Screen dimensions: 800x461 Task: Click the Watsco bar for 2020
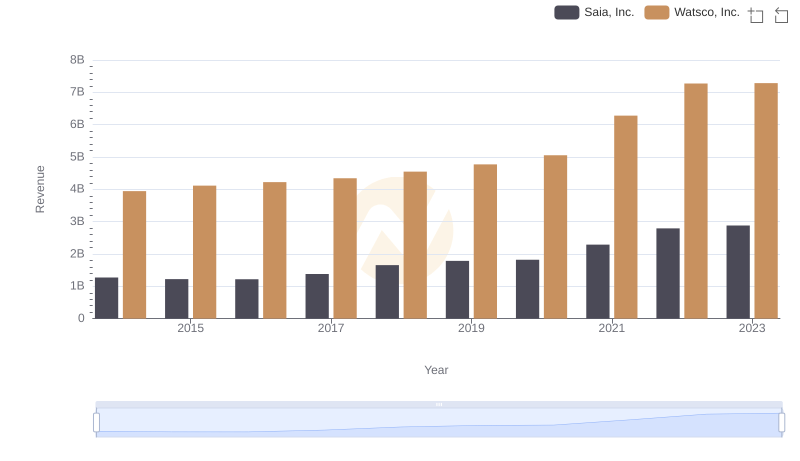[x=556, y=237]
